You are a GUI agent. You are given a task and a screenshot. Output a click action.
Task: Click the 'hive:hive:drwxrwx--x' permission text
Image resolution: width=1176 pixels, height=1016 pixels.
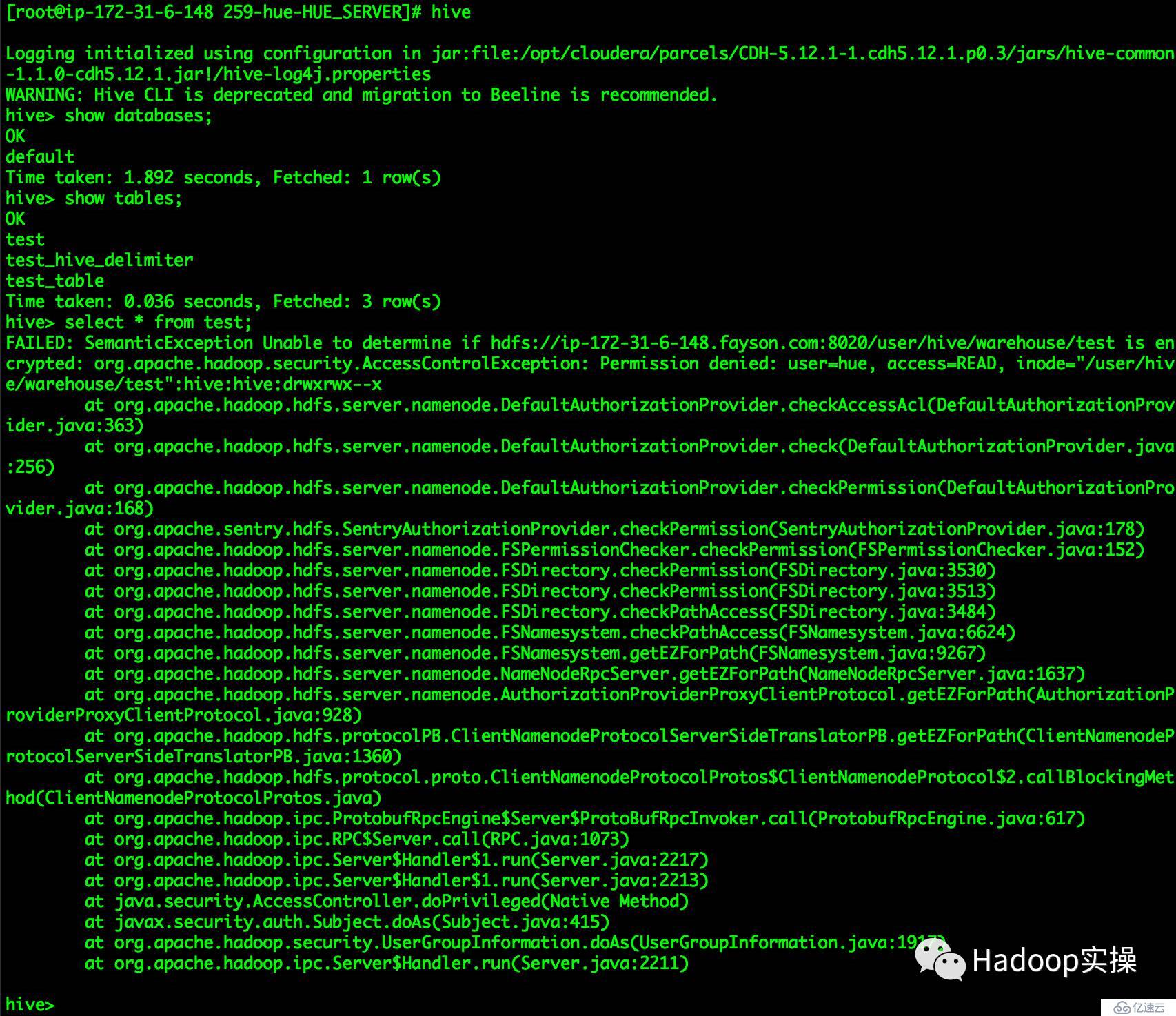click(283, 385)
